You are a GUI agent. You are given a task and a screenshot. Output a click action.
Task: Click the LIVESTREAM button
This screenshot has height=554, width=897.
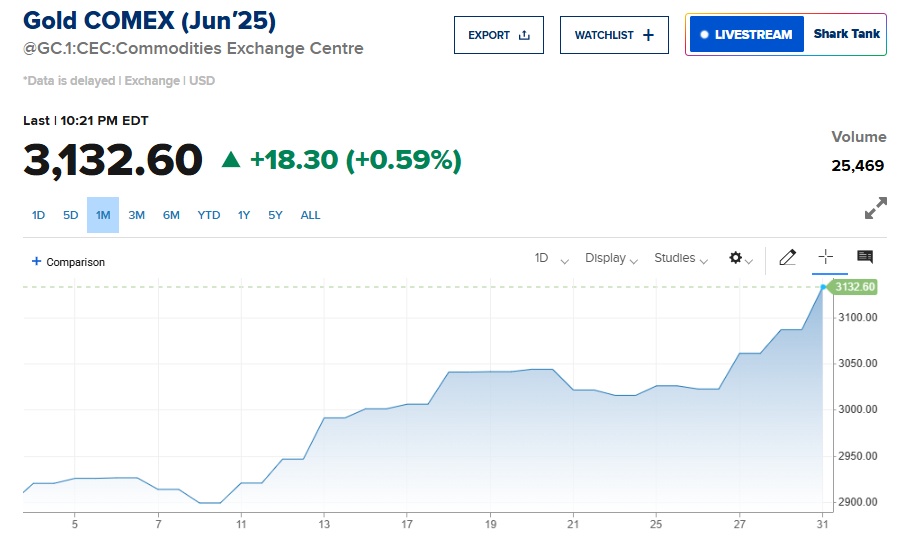[x=747, y=35]
